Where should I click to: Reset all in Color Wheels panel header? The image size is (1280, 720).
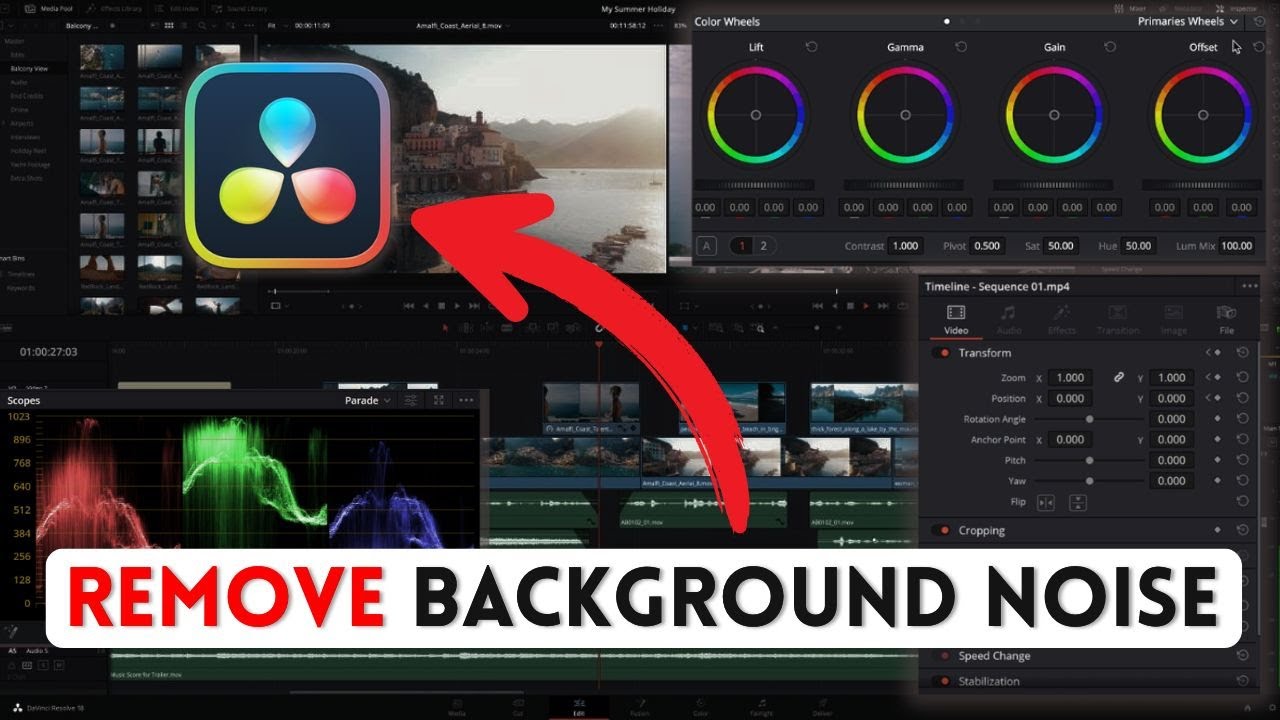pos(1259,21)
